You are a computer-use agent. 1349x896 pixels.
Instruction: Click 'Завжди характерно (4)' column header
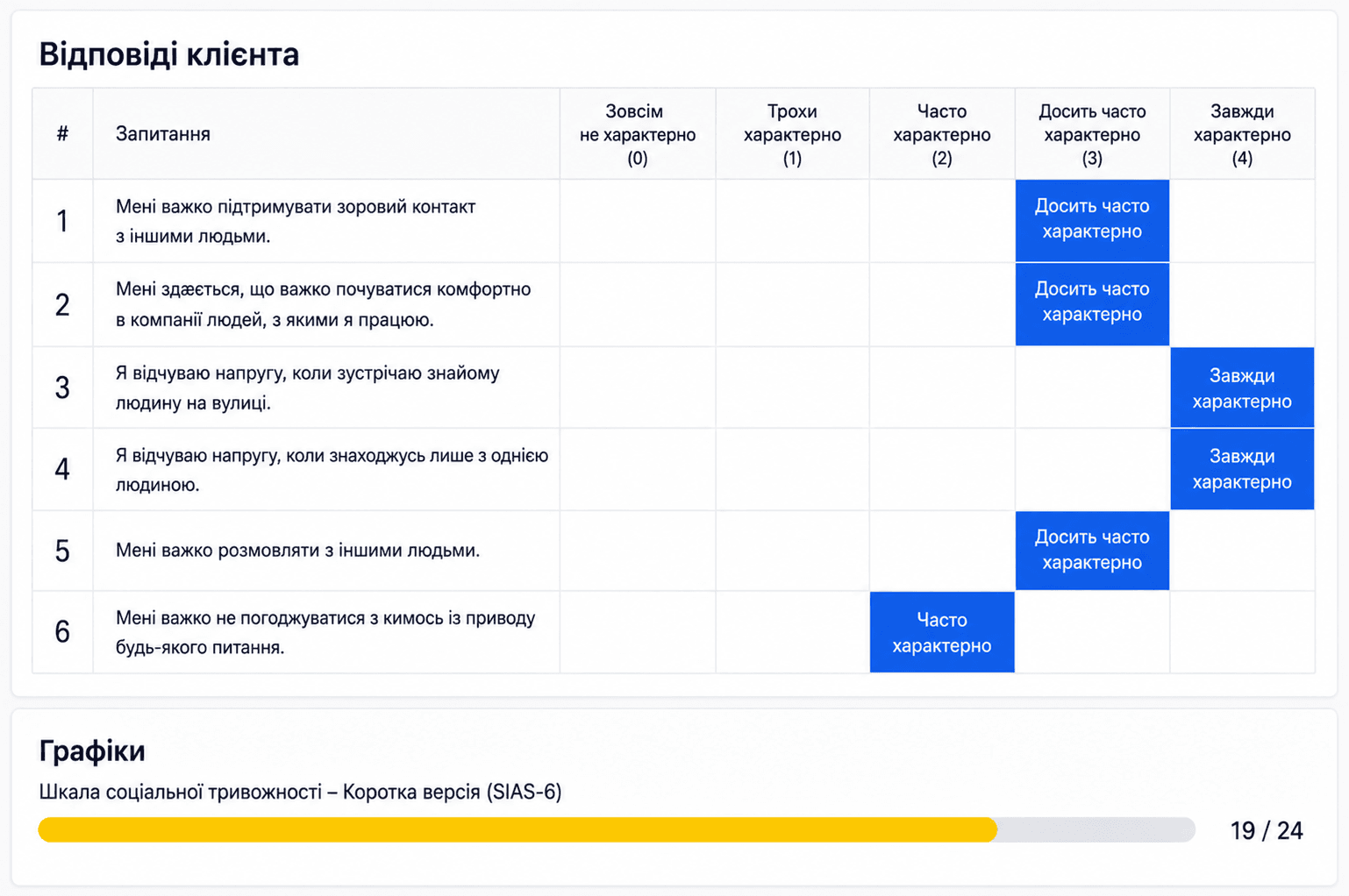pos(1242,134)
